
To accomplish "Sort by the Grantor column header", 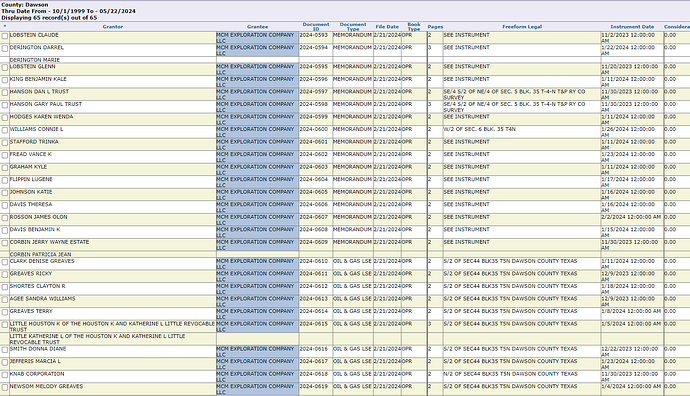I will [113, 27].
